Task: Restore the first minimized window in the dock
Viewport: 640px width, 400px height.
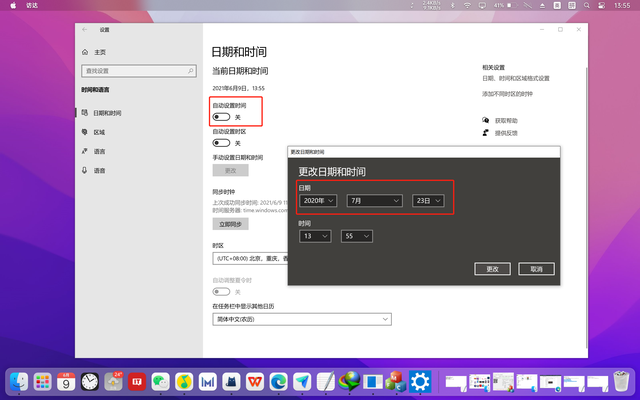Action: click(456, 382)
